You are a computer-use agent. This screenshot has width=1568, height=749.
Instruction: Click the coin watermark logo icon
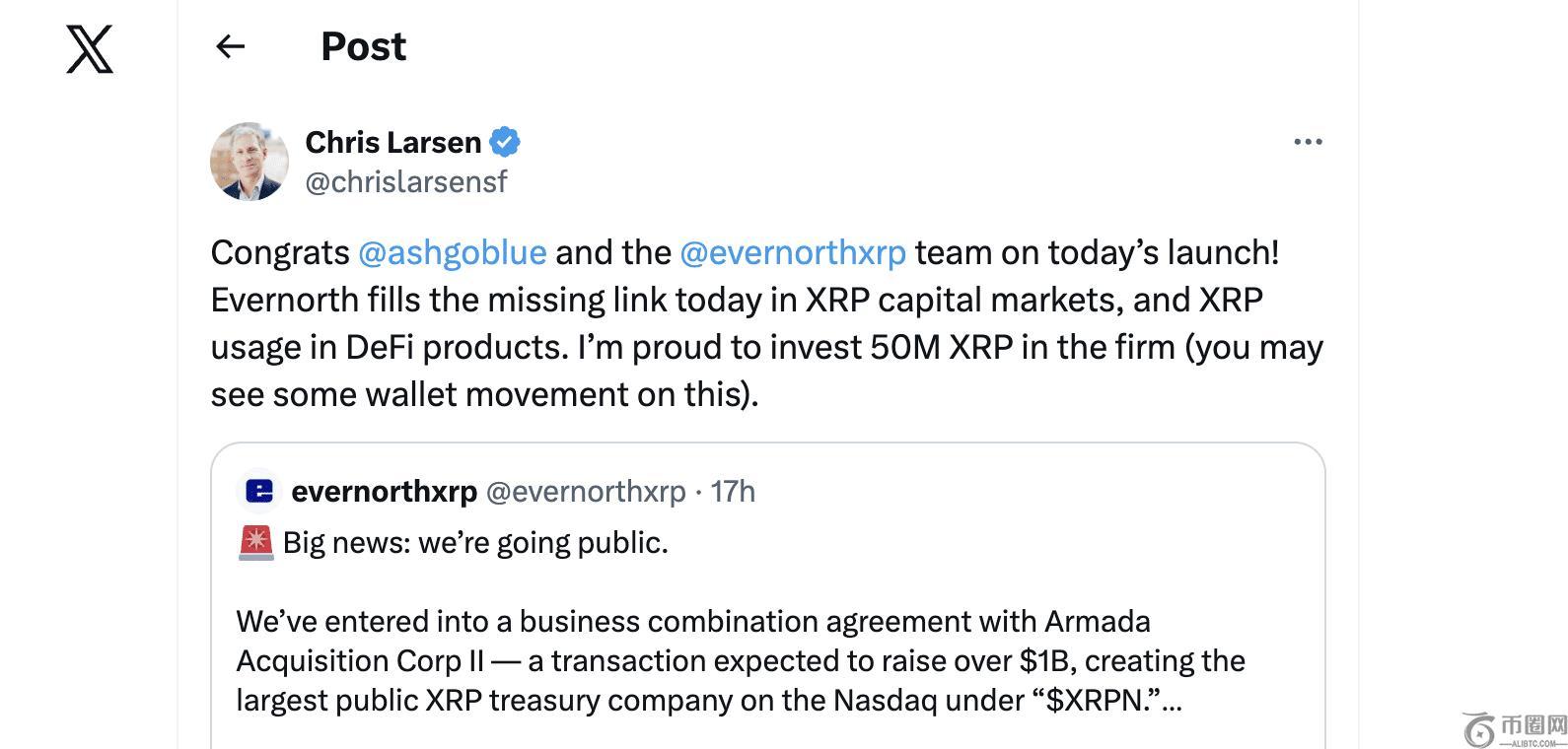click(x=1479, y=730)
